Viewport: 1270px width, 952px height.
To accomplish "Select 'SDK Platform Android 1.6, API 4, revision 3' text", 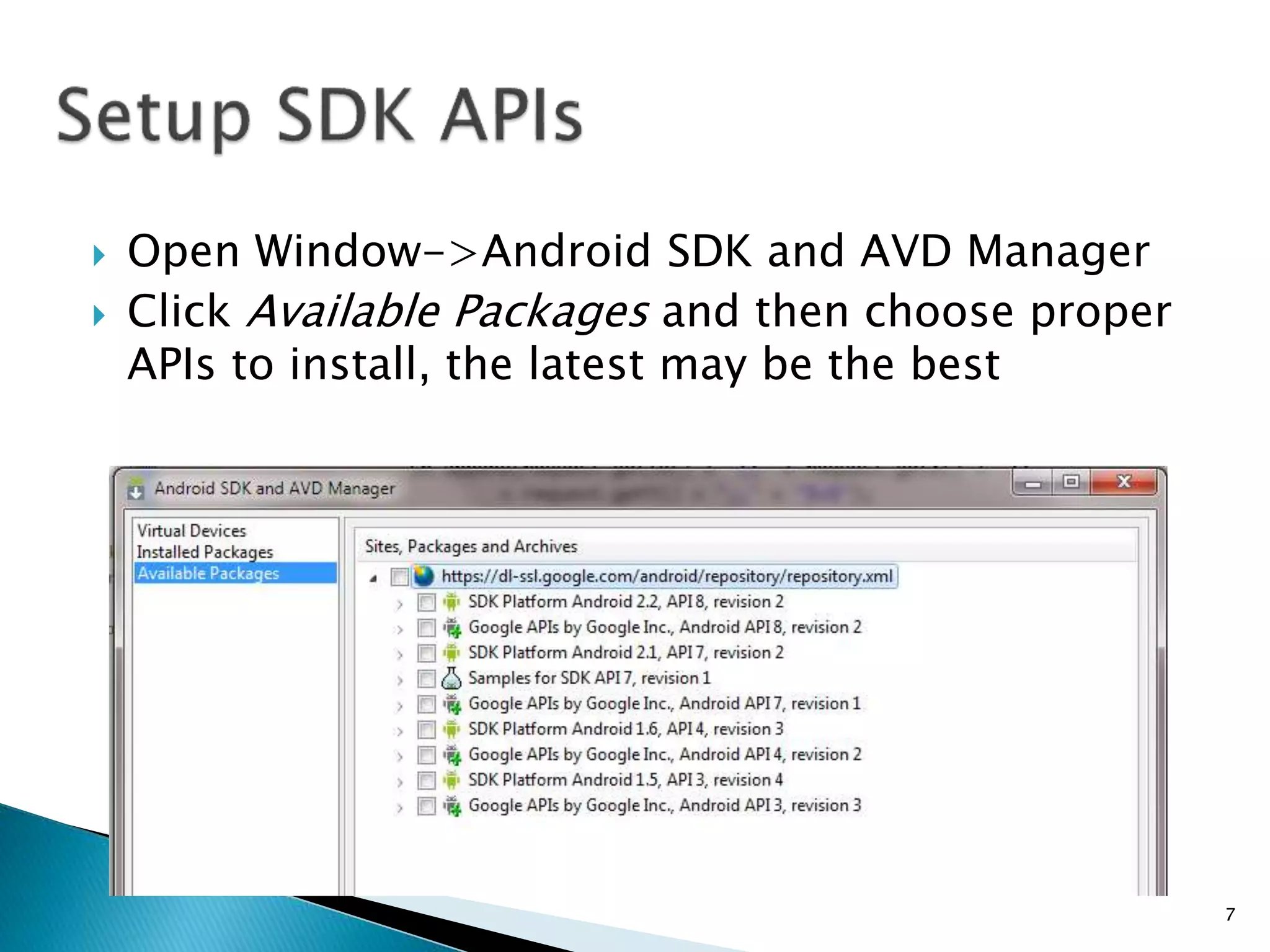I will coord(626,729).
